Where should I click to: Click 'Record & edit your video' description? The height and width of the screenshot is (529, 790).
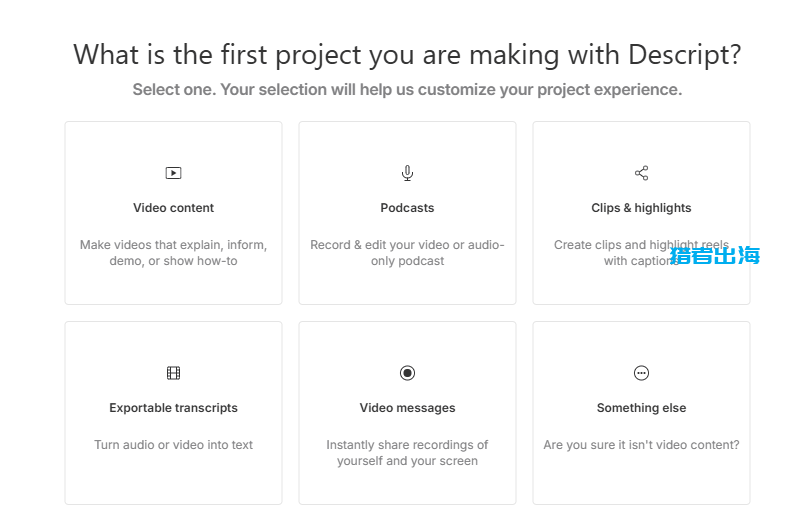[x=407, y=252]
